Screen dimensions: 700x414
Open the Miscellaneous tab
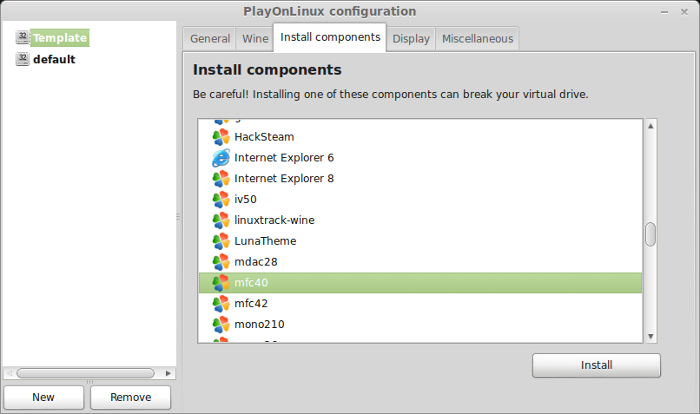pyautogui.click(x=477, y=39)
